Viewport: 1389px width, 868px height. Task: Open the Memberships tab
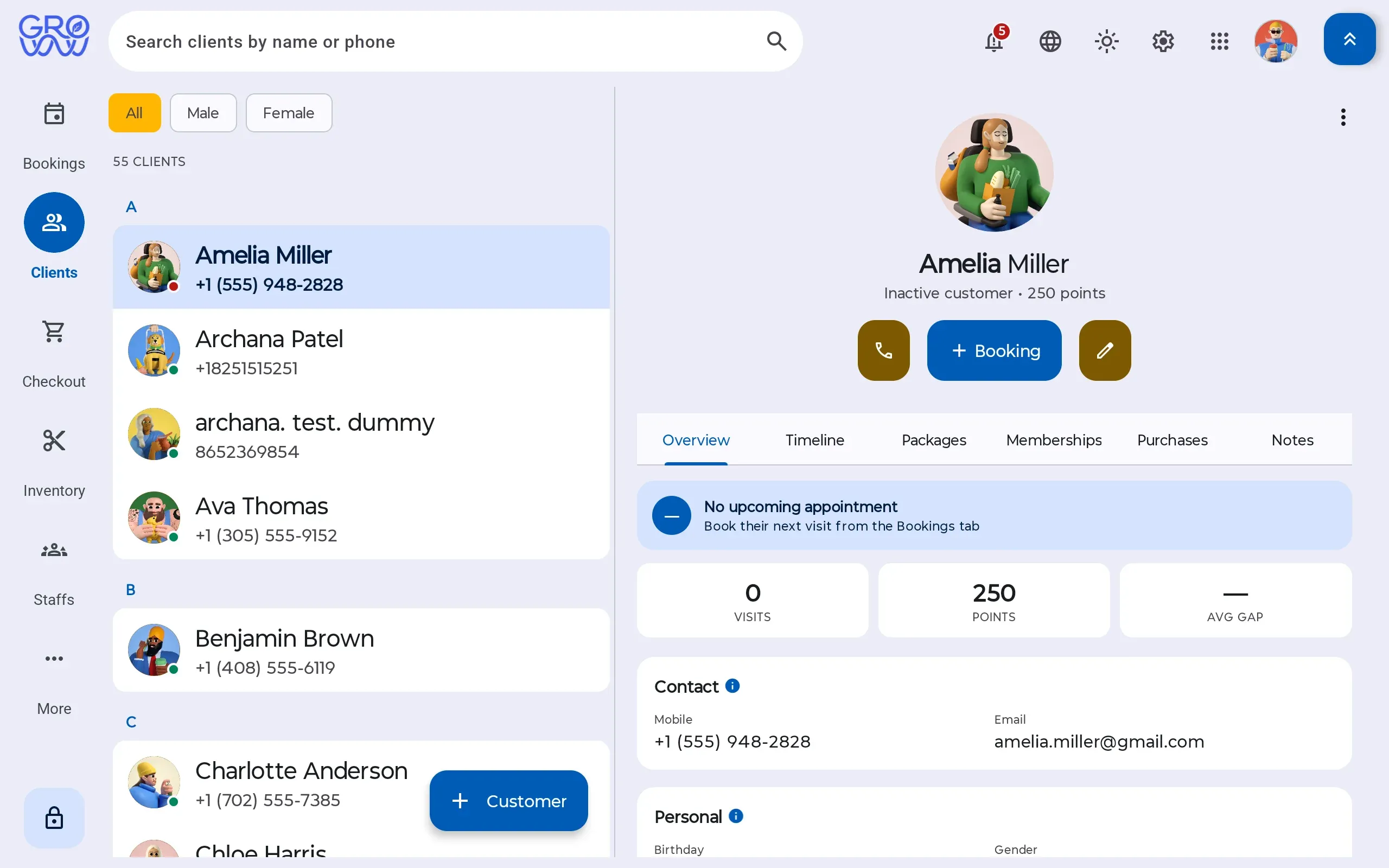(1054, 441)
